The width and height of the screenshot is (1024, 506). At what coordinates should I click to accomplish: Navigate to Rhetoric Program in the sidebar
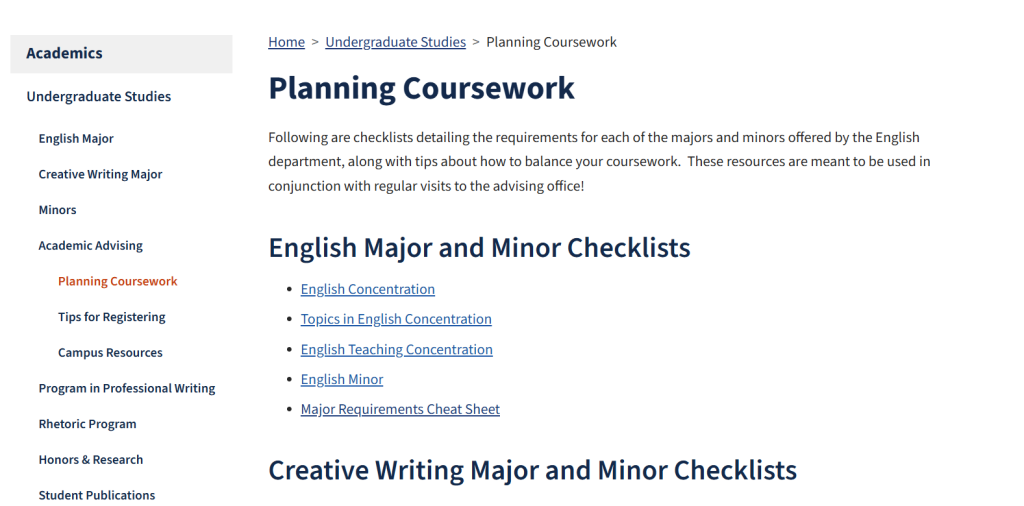(87, 424)
